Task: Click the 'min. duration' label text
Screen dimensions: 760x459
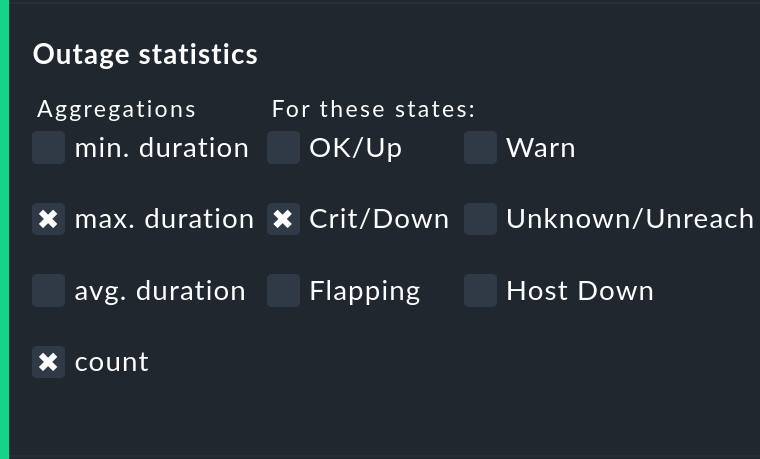Action: click(x=161, y=148)
